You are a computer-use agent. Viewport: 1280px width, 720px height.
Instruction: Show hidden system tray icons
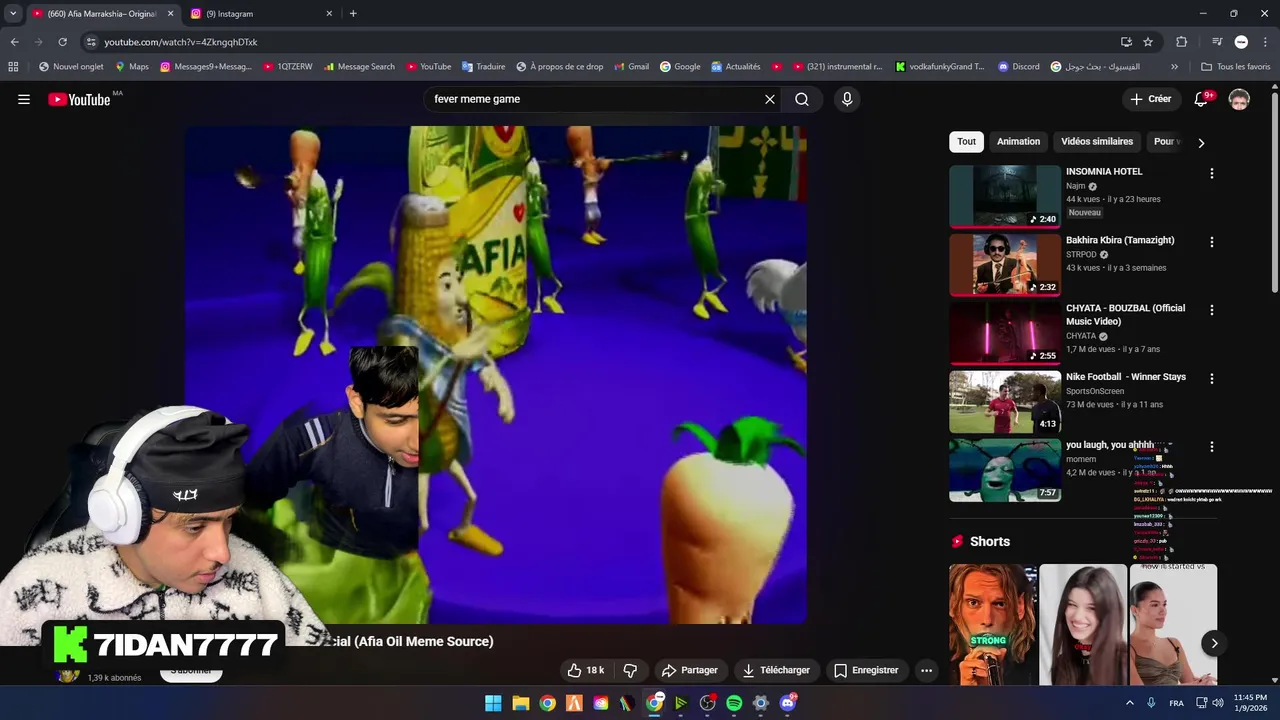(x=1130, y=703)
